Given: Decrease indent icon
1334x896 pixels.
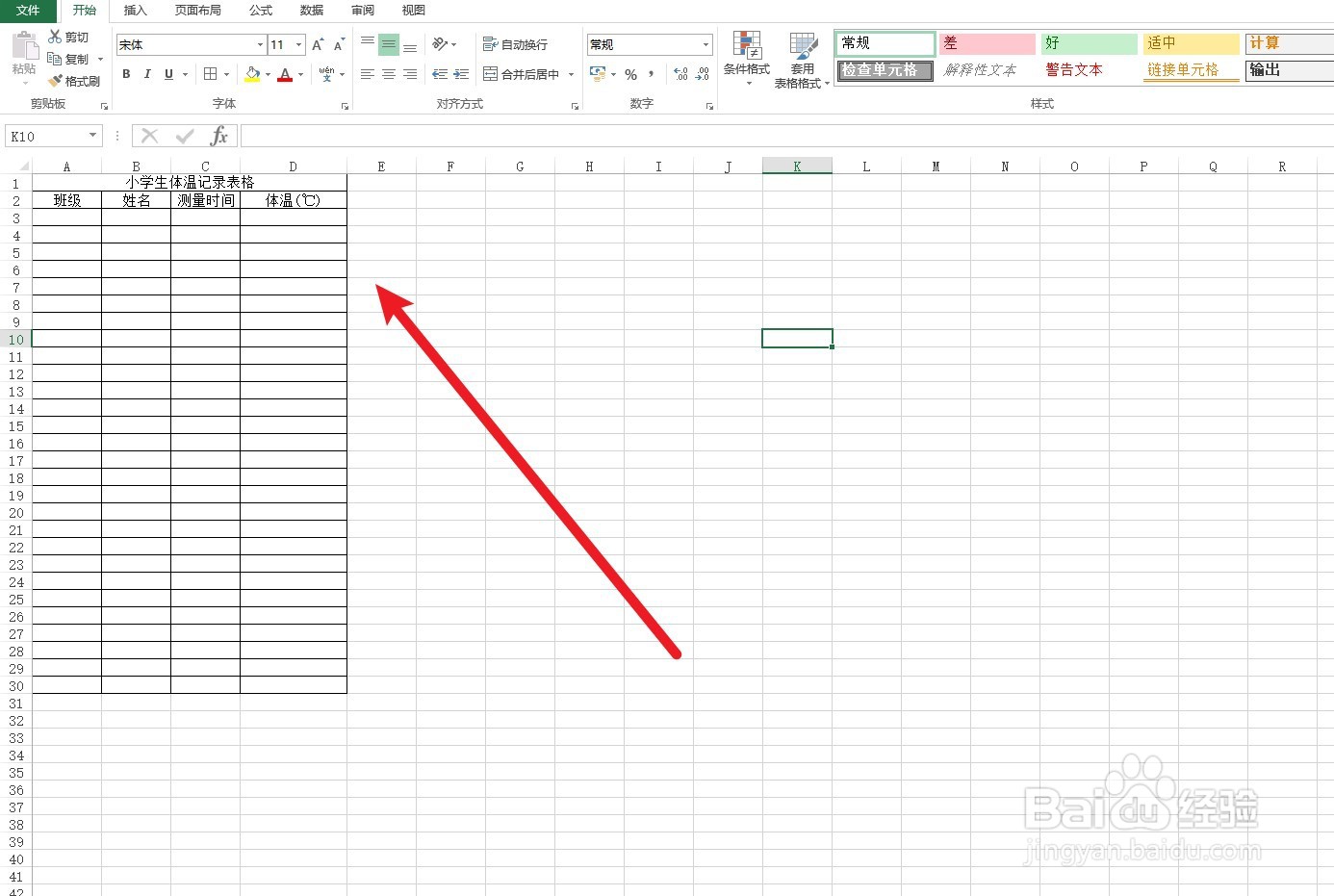Looking at the screenshot, I should coord(440,74).
